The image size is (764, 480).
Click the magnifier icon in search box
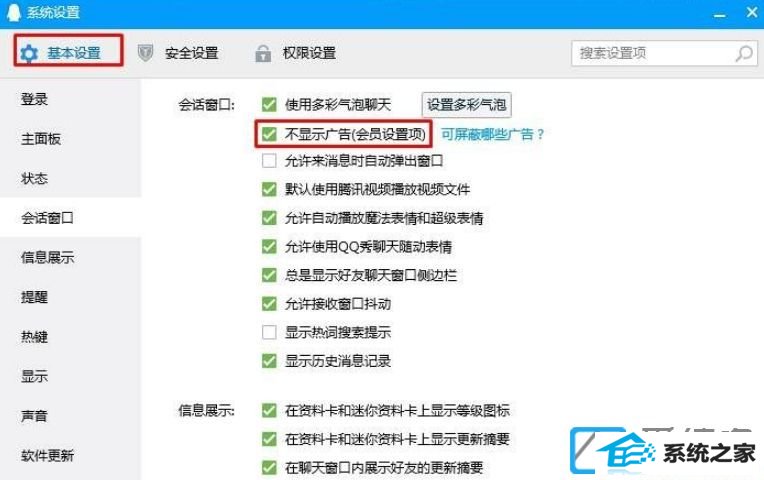(x=744, y=53)
